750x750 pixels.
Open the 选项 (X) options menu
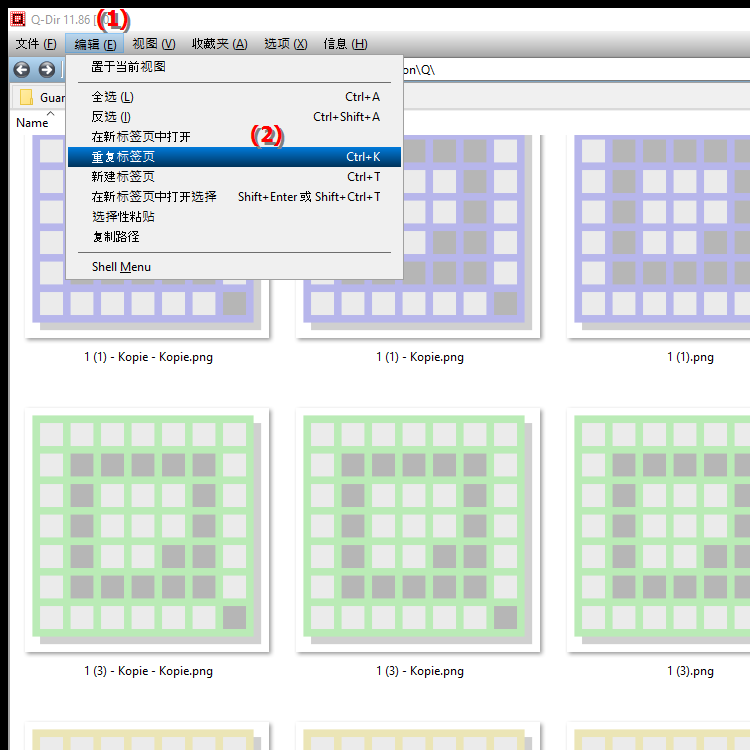click(x=285, y=44)
